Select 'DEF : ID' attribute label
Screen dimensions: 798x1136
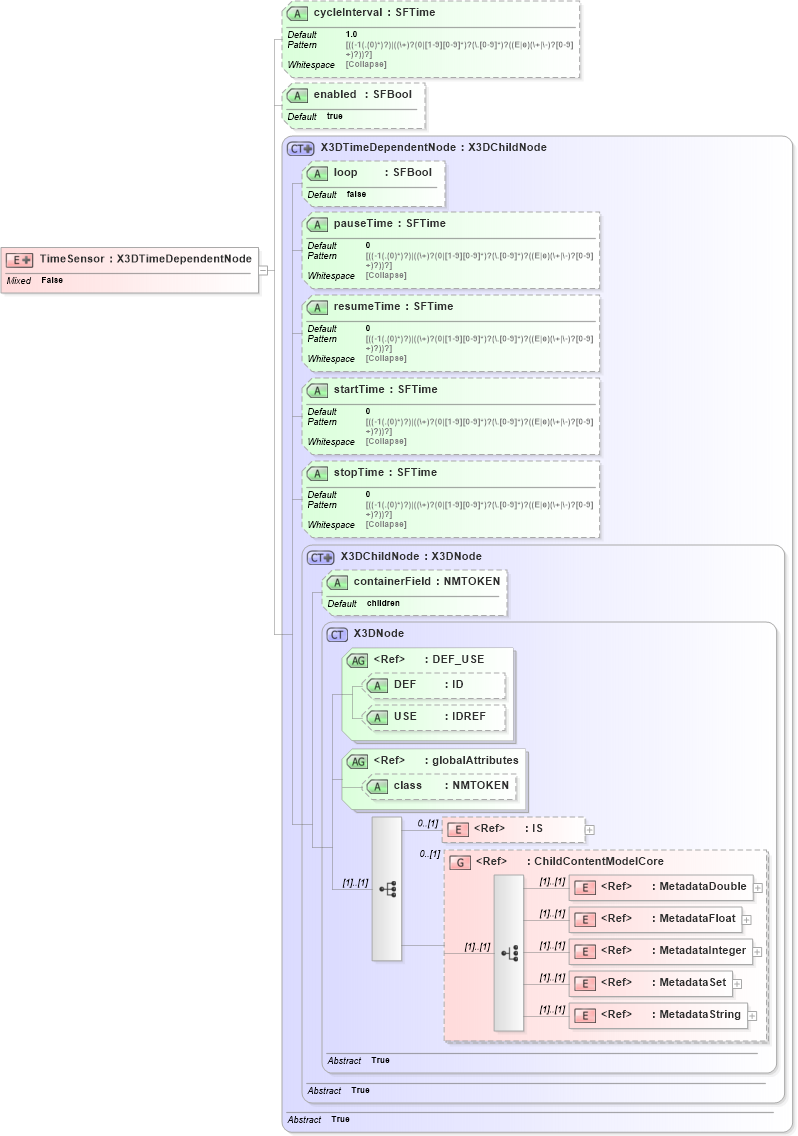428,685
